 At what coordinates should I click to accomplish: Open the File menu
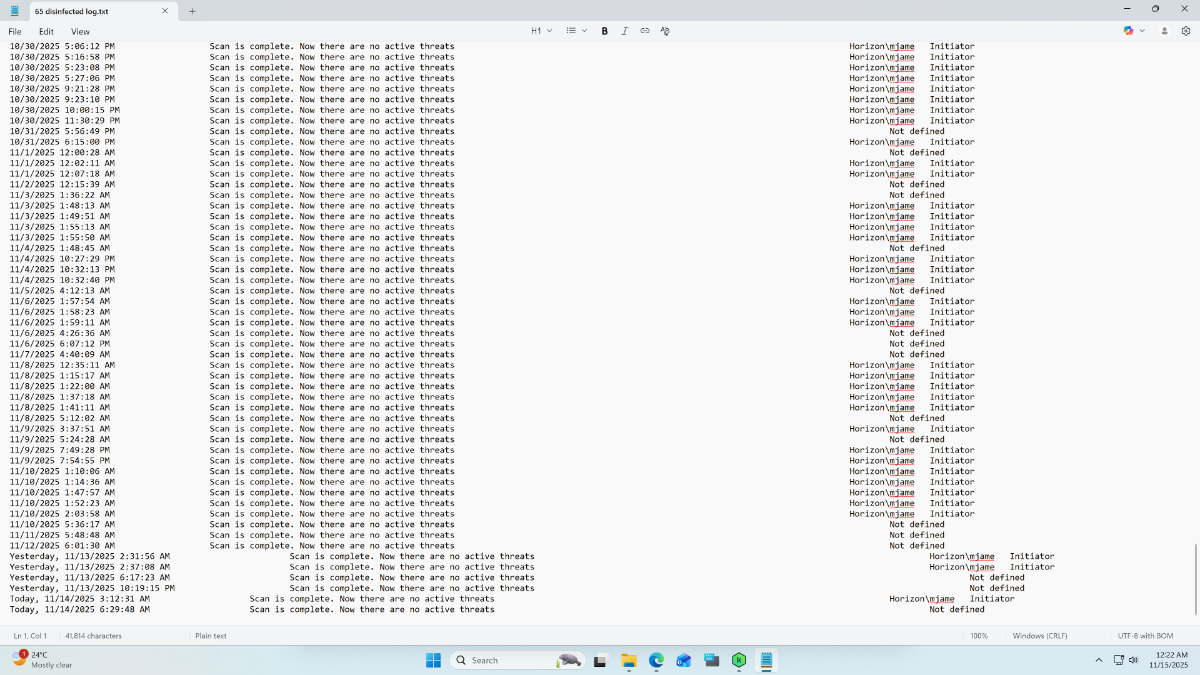click(x=15, y=31)
